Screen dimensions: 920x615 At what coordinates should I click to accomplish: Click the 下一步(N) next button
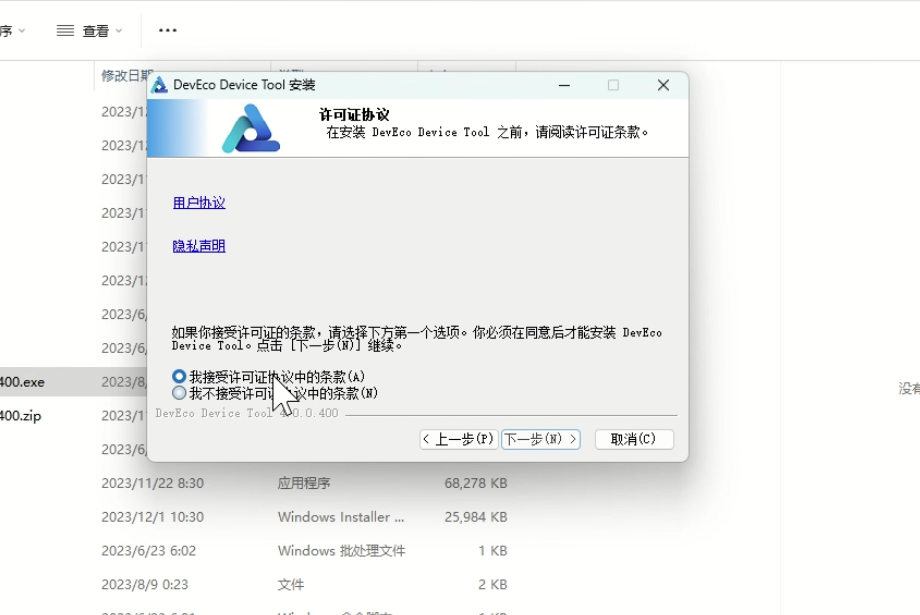click(x=540, y=439)
